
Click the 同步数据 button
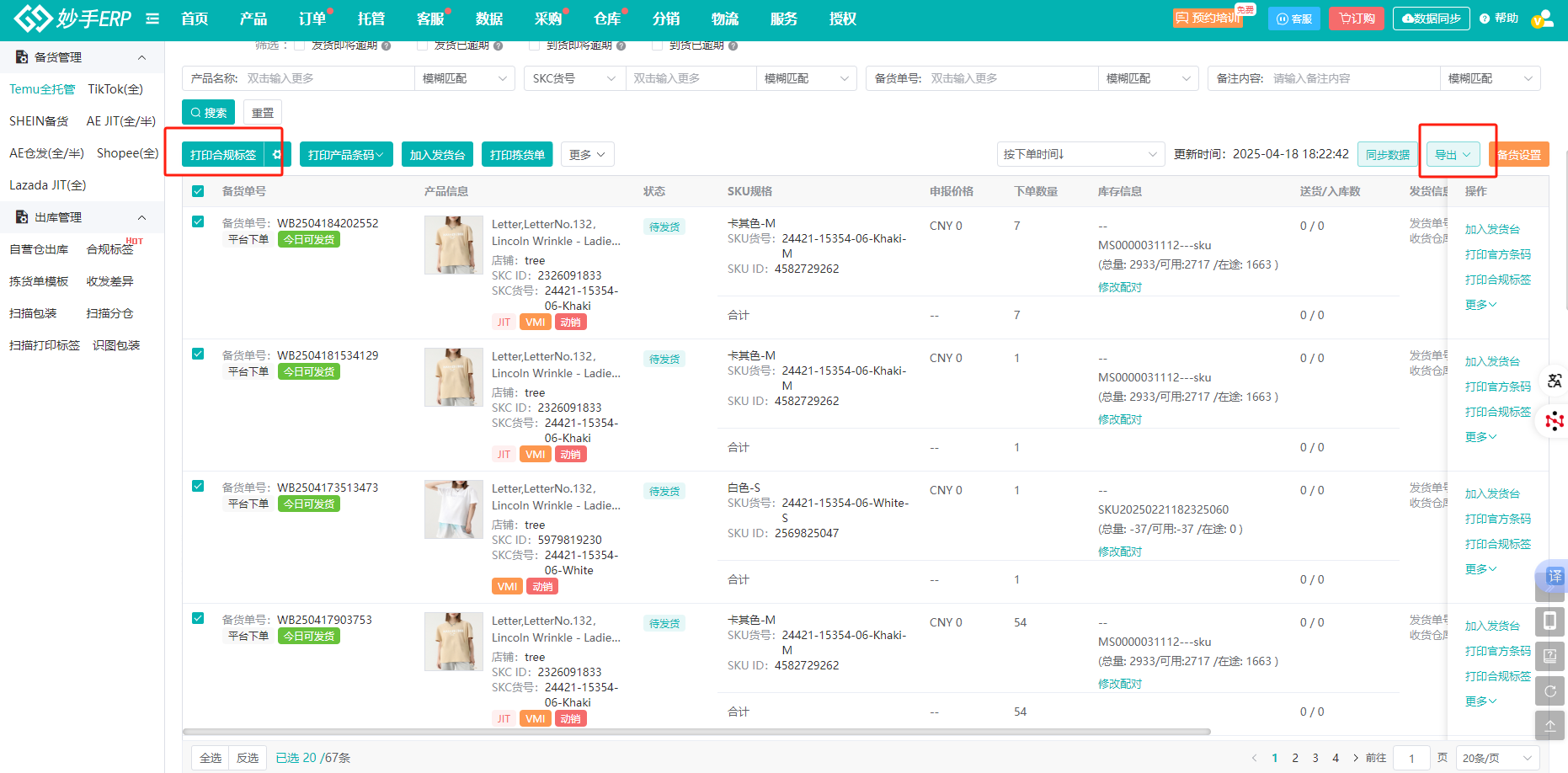(x=1388, y=155)
